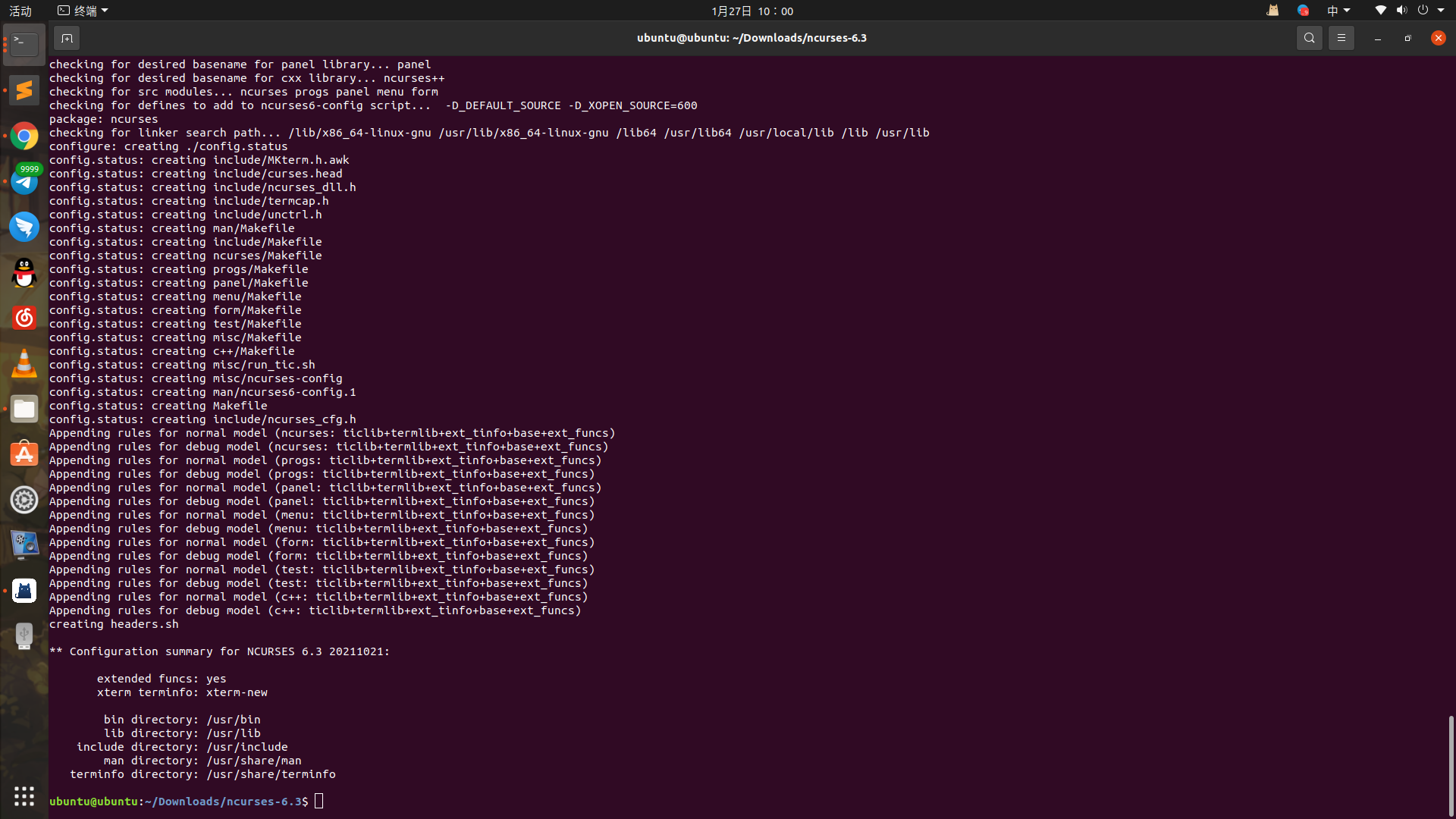Open the date and time calendar
This screenshot has height=819, width=1456.
[x=752, y=11]
